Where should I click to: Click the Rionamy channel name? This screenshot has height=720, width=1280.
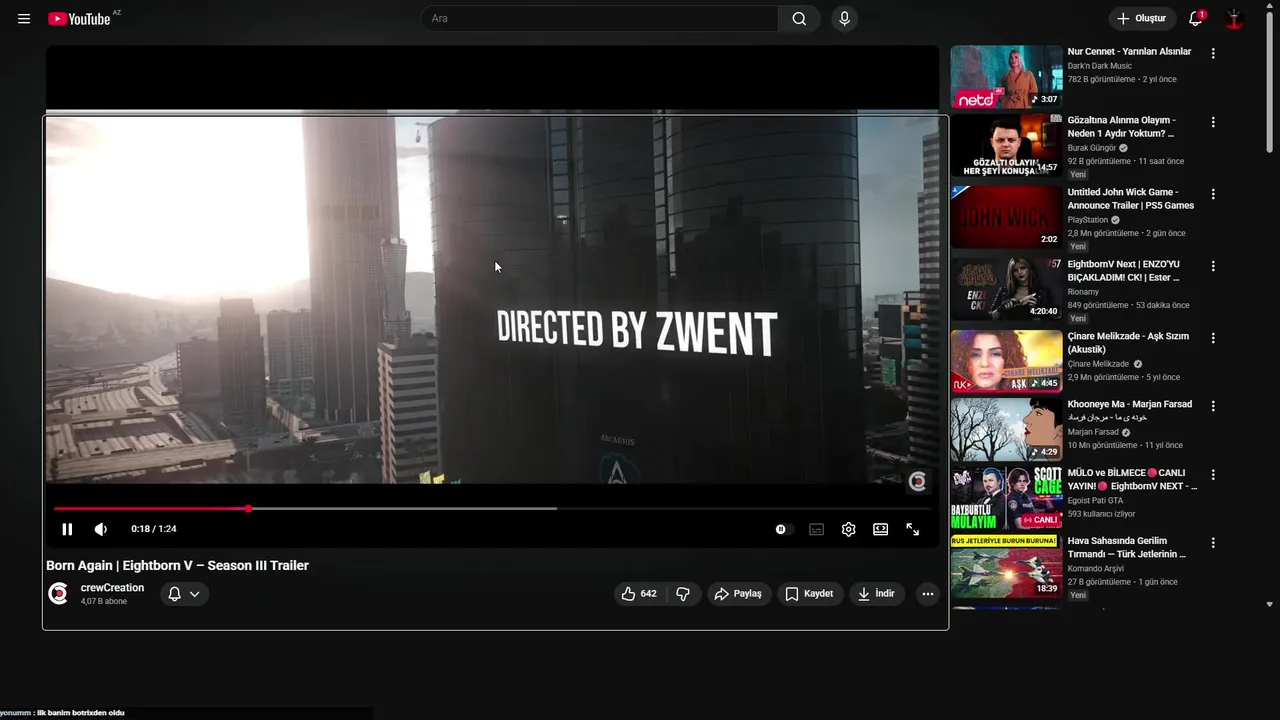[x=1084, y=292]
